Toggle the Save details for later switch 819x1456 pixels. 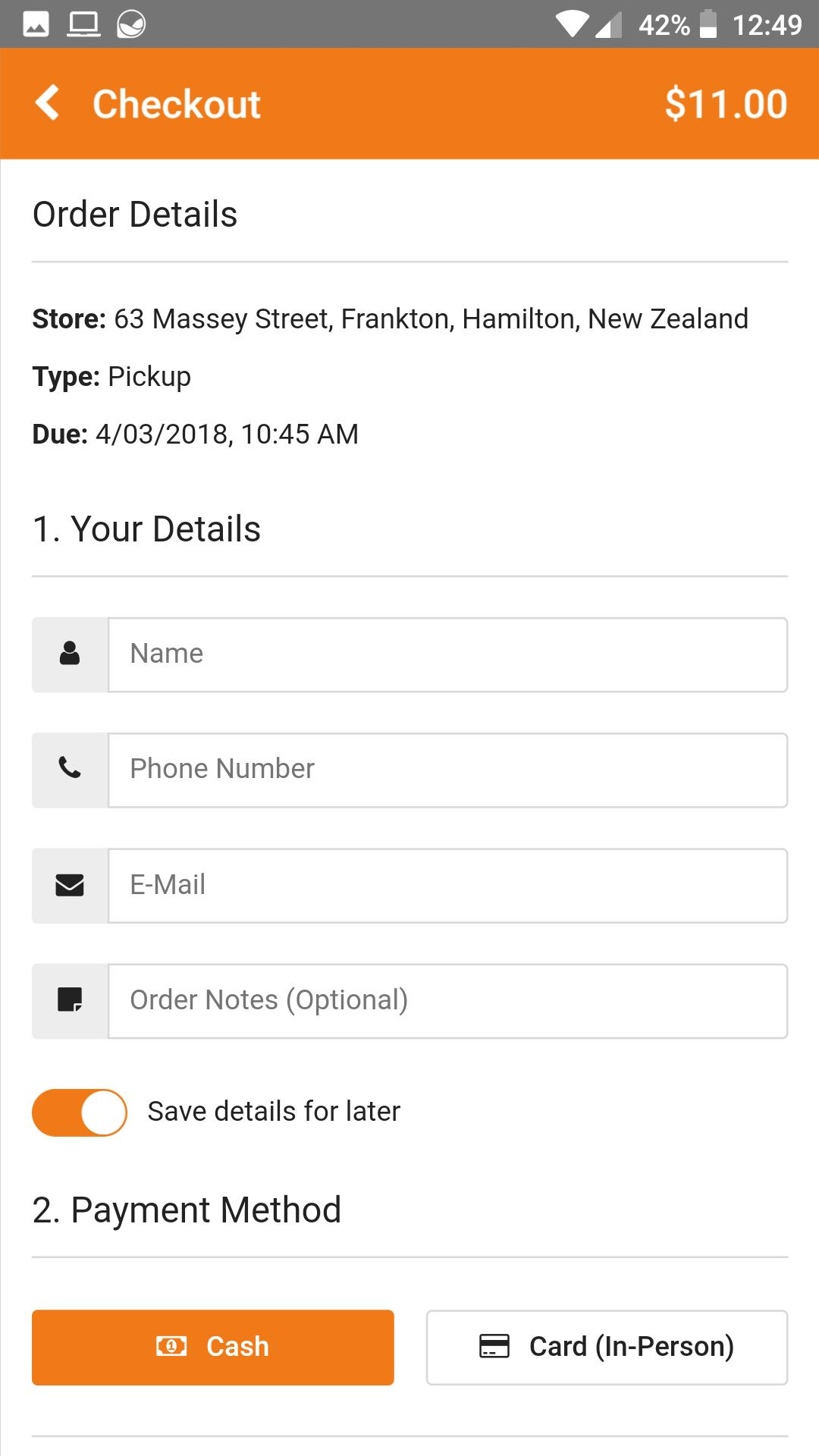tap(80, 1112)
